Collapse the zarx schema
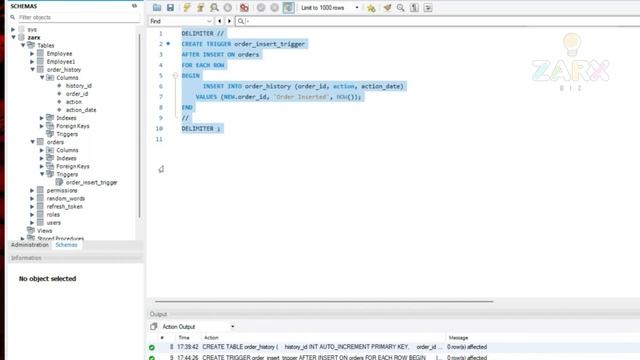The width and height of the screenshot is (640, 360). point(13,37)
